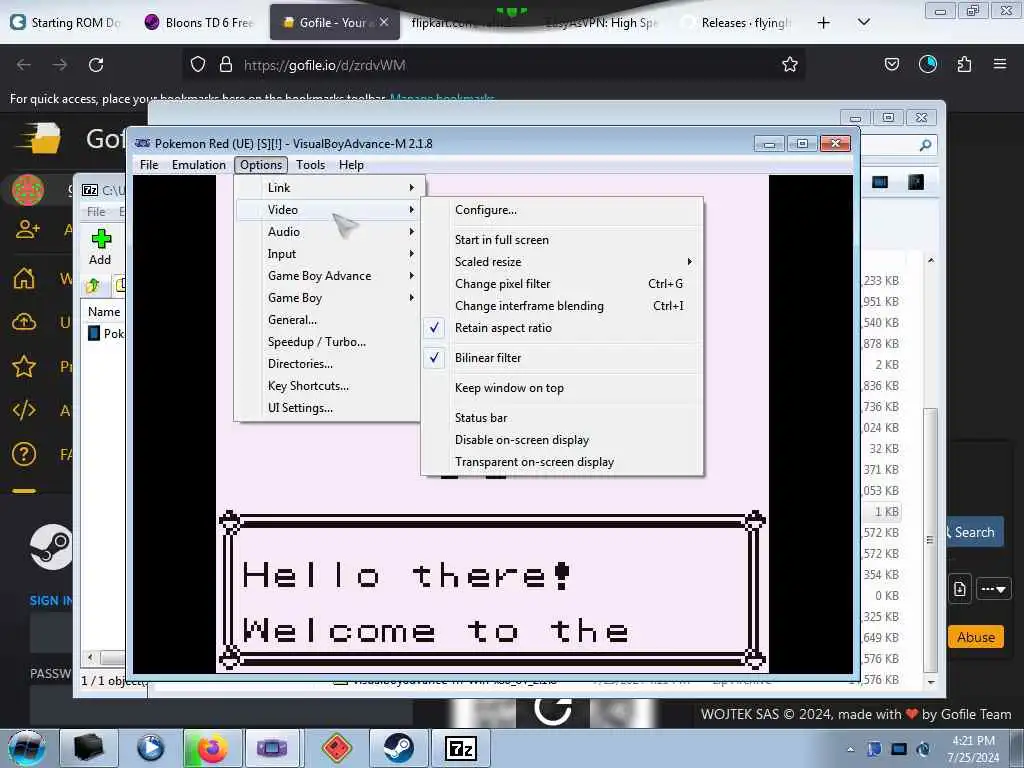
Task: Click the Gofile star premium icon
Action: (x=24, y=366)
